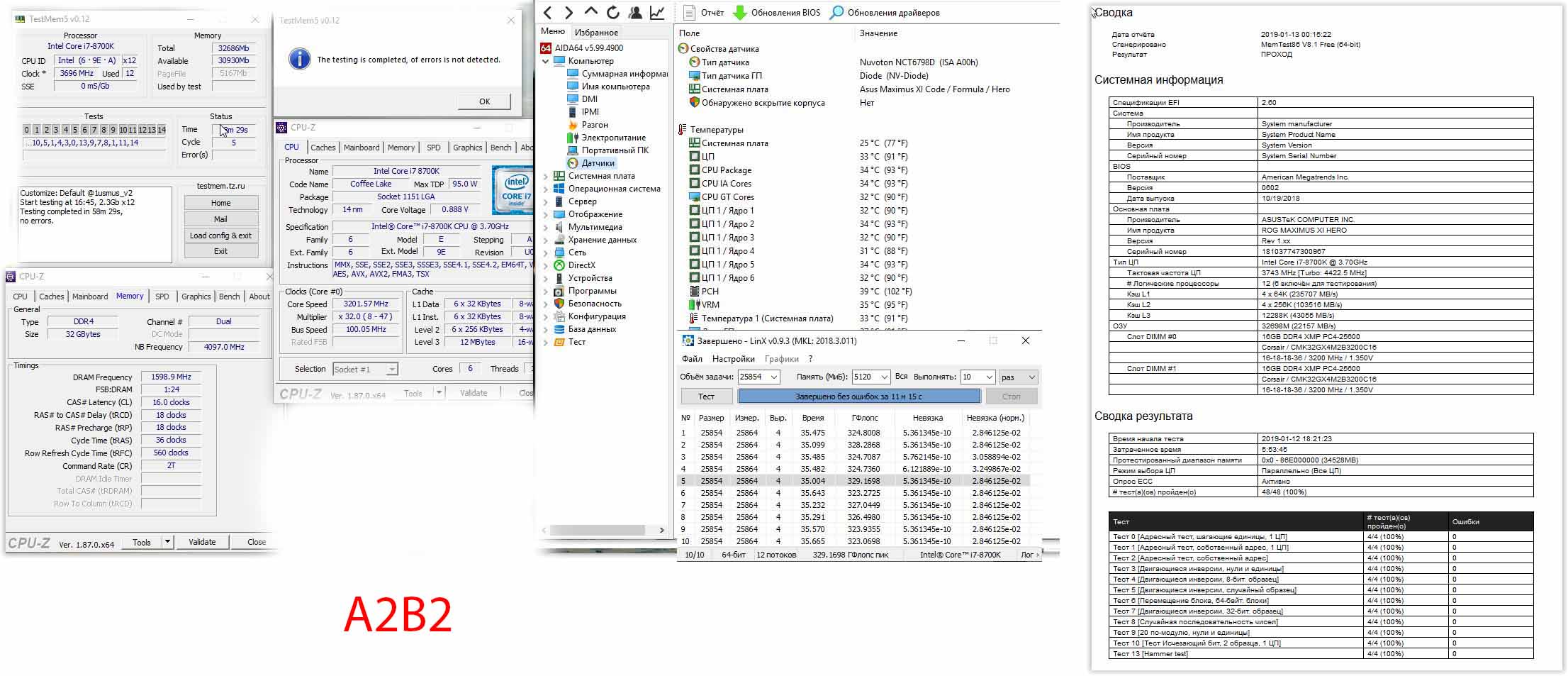This screenshot has width=1568, height=676.
Task: Click Обновления драйверов in the toolbar
Action: tap(885, 12)
